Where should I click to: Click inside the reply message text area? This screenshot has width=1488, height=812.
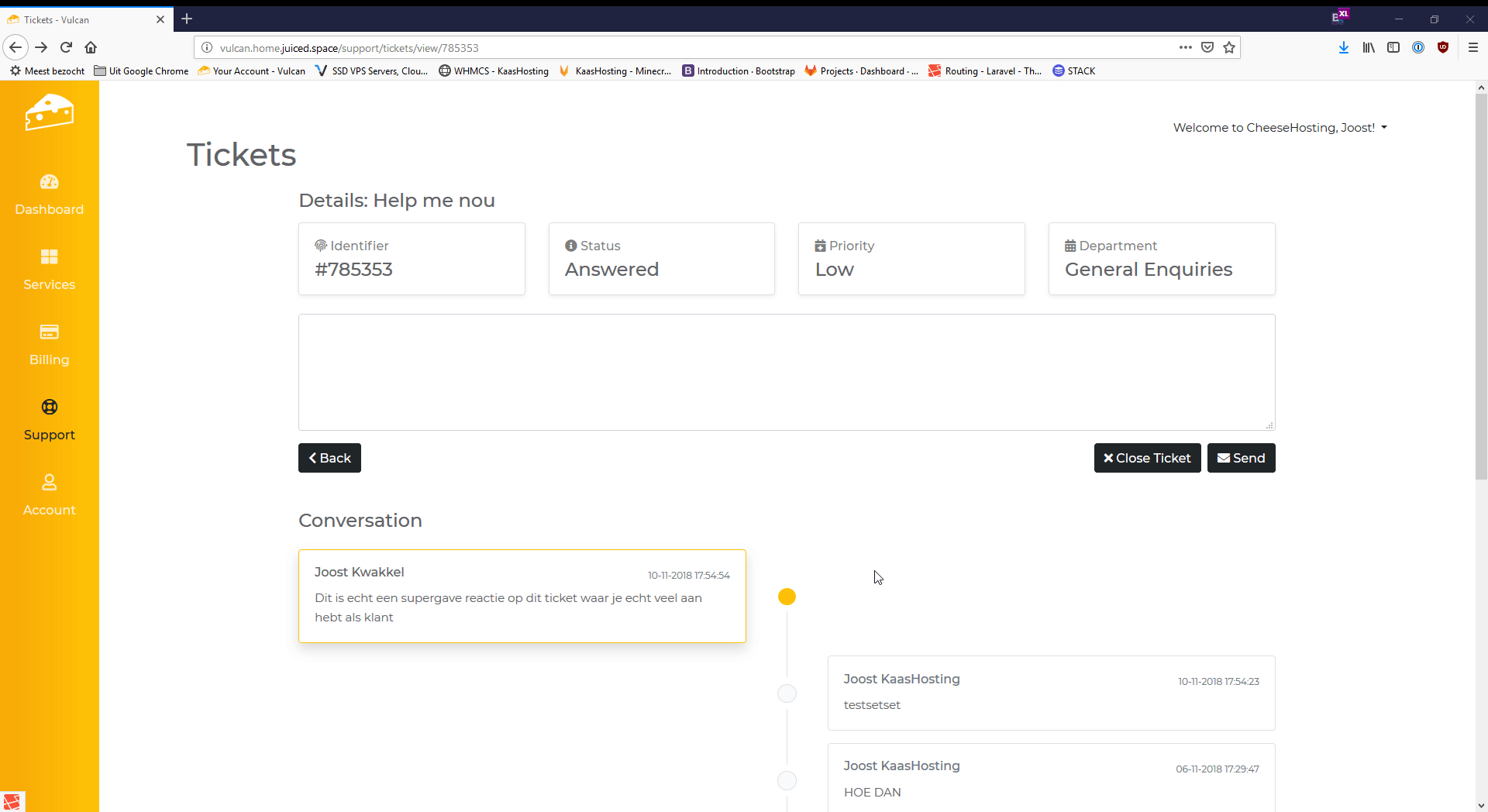coord(786,372)
